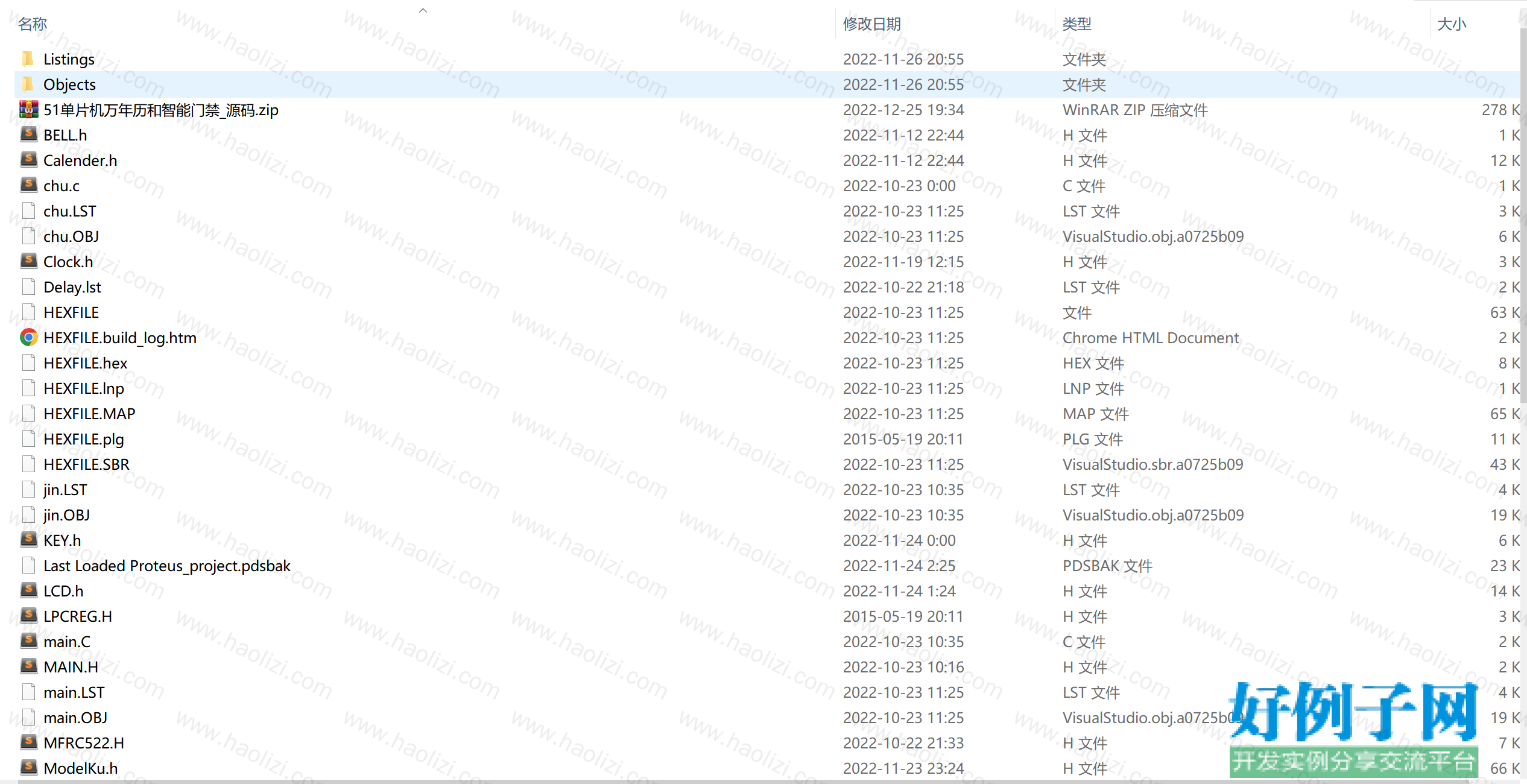Image resolution: width=1527 pixels, height=784 pixels.
Task: Click the LPCREG.H file icon
Action: coord(28,616)
